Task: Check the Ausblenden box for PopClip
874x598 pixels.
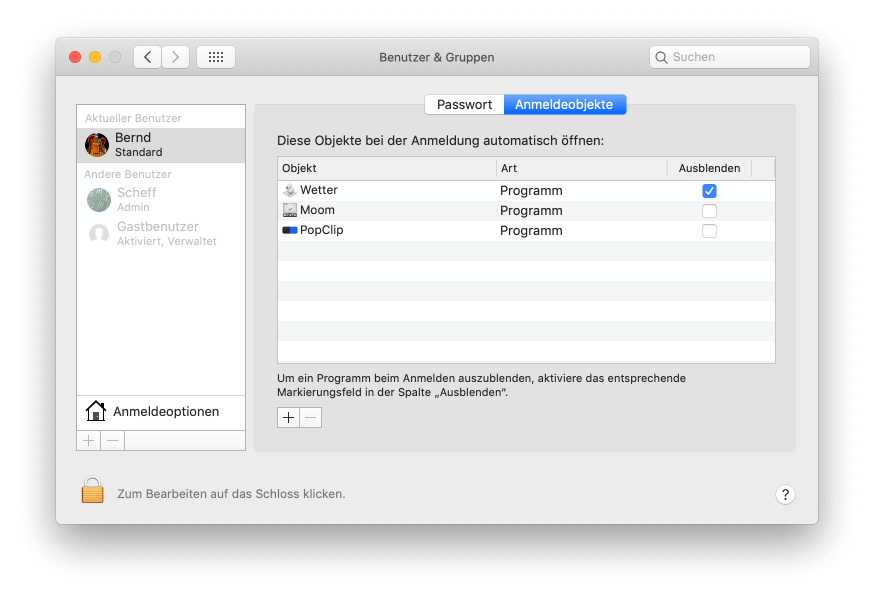Action: pos(709,231)
